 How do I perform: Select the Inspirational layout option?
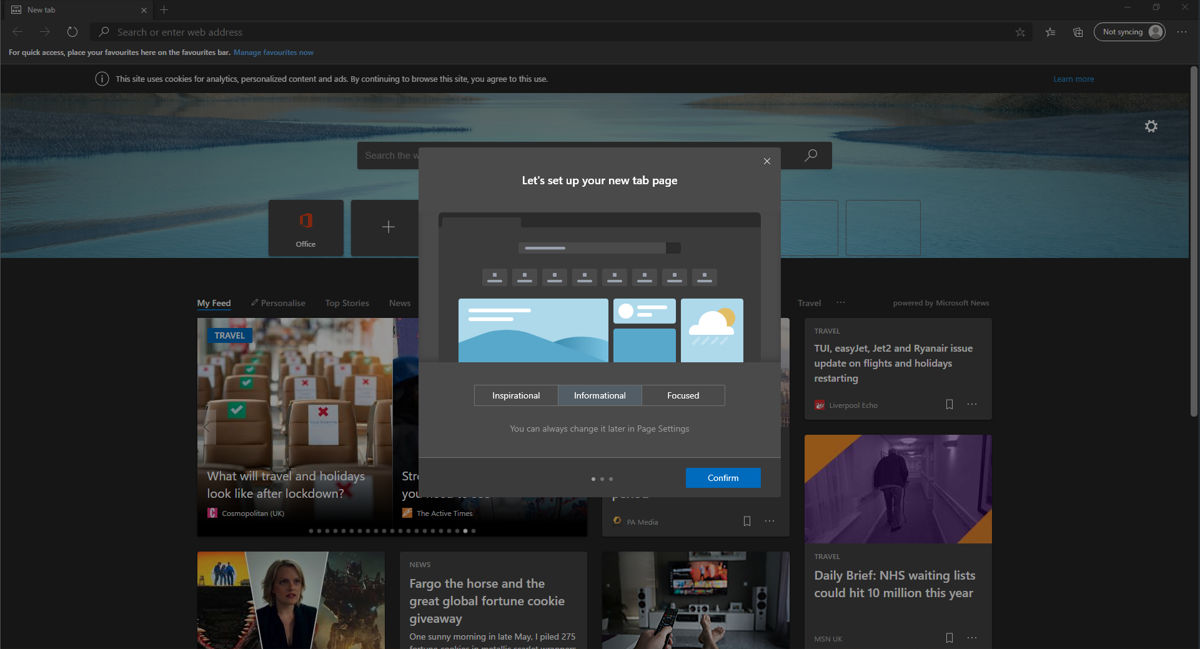coord(516,396)
